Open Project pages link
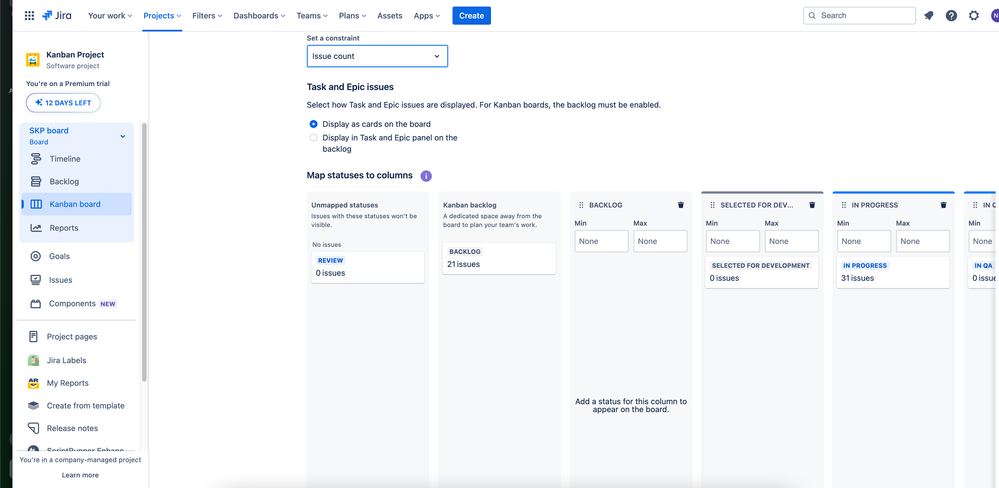The height and width of the screenshot is (488, 999). pyautogui.click(x=72, y=336)
